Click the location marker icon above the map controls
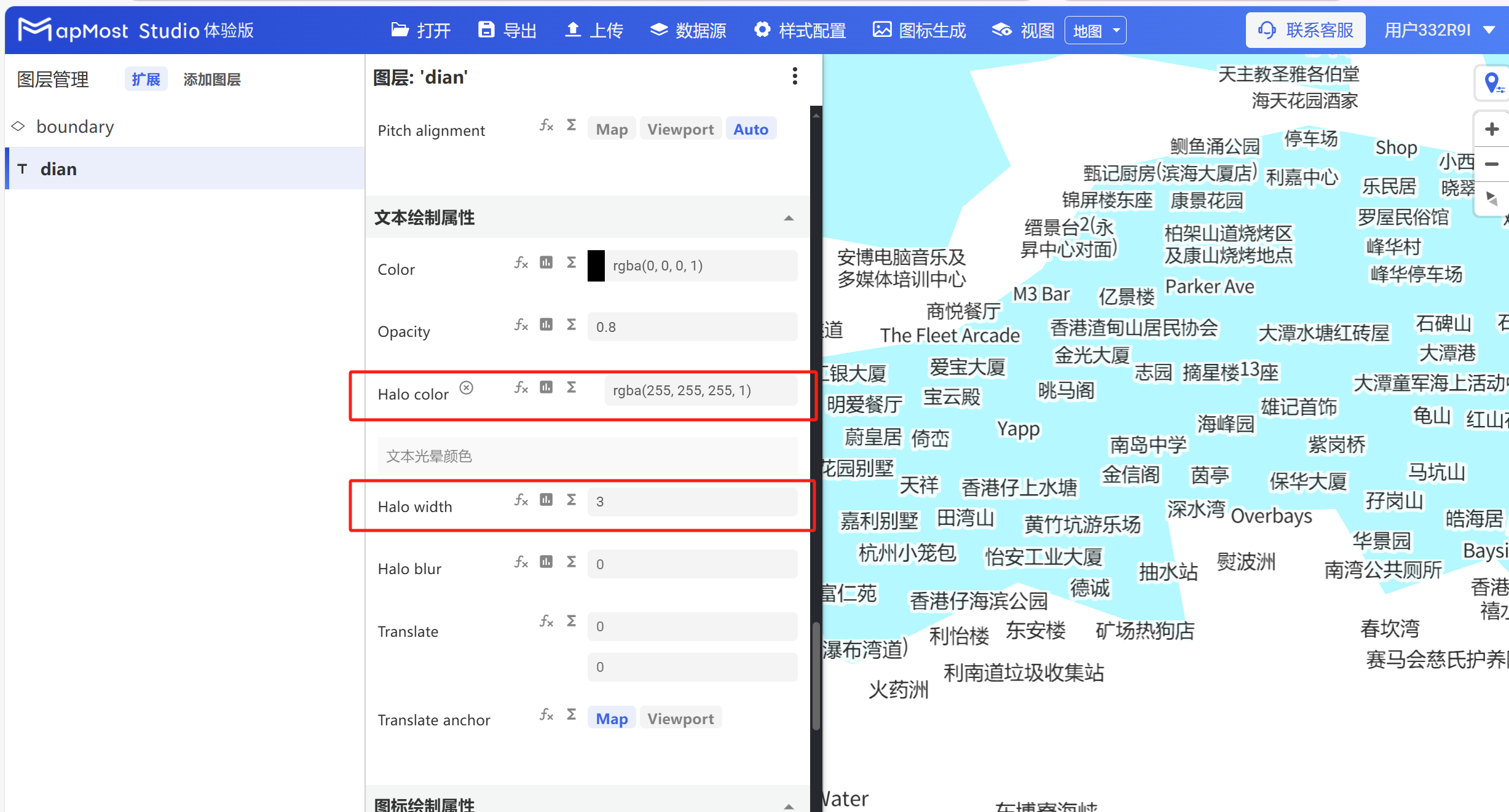Image resolution: width=1509 pixels, height=812 pixels. (1492, 82)
